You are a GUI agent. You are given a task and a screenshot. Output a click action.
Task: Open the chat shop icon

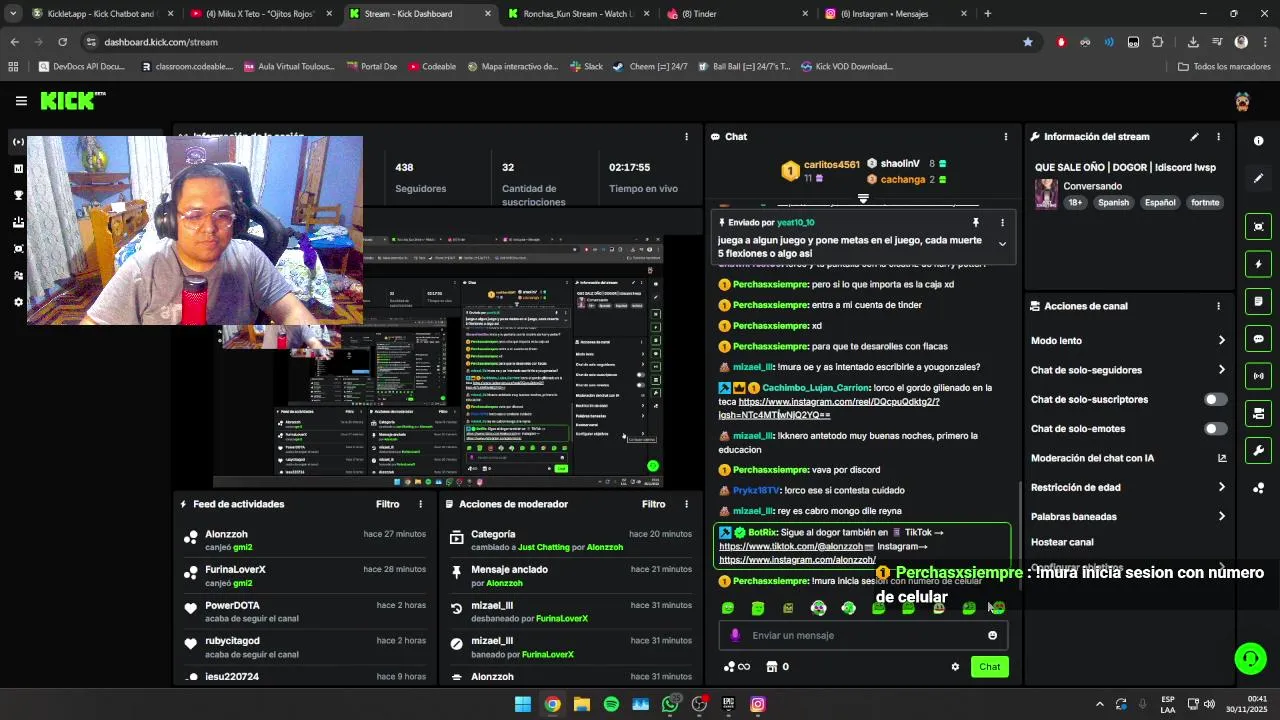(x=772, y=667)
